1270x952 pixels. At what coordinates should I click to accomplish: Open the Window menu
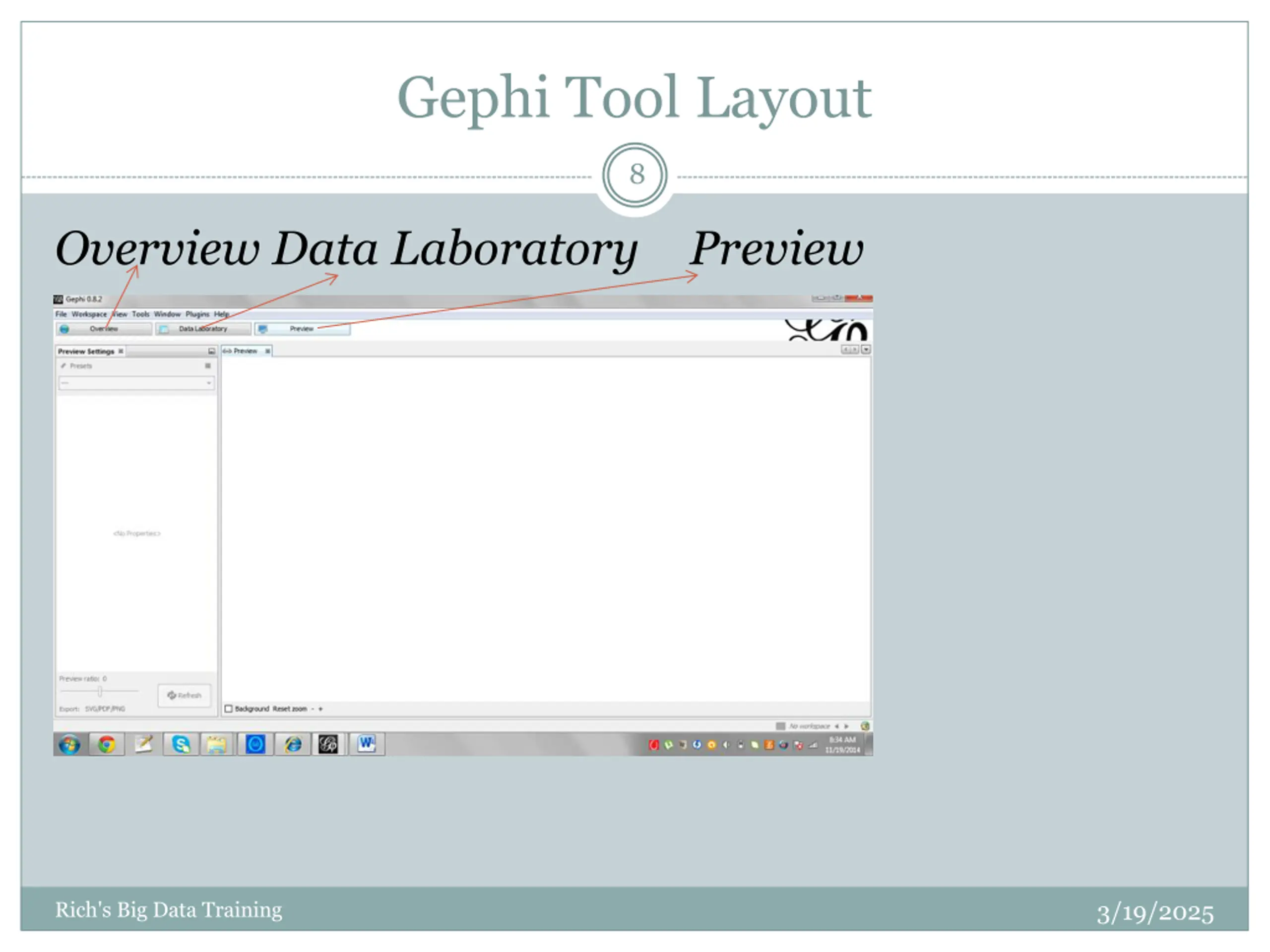click(167, 314)
